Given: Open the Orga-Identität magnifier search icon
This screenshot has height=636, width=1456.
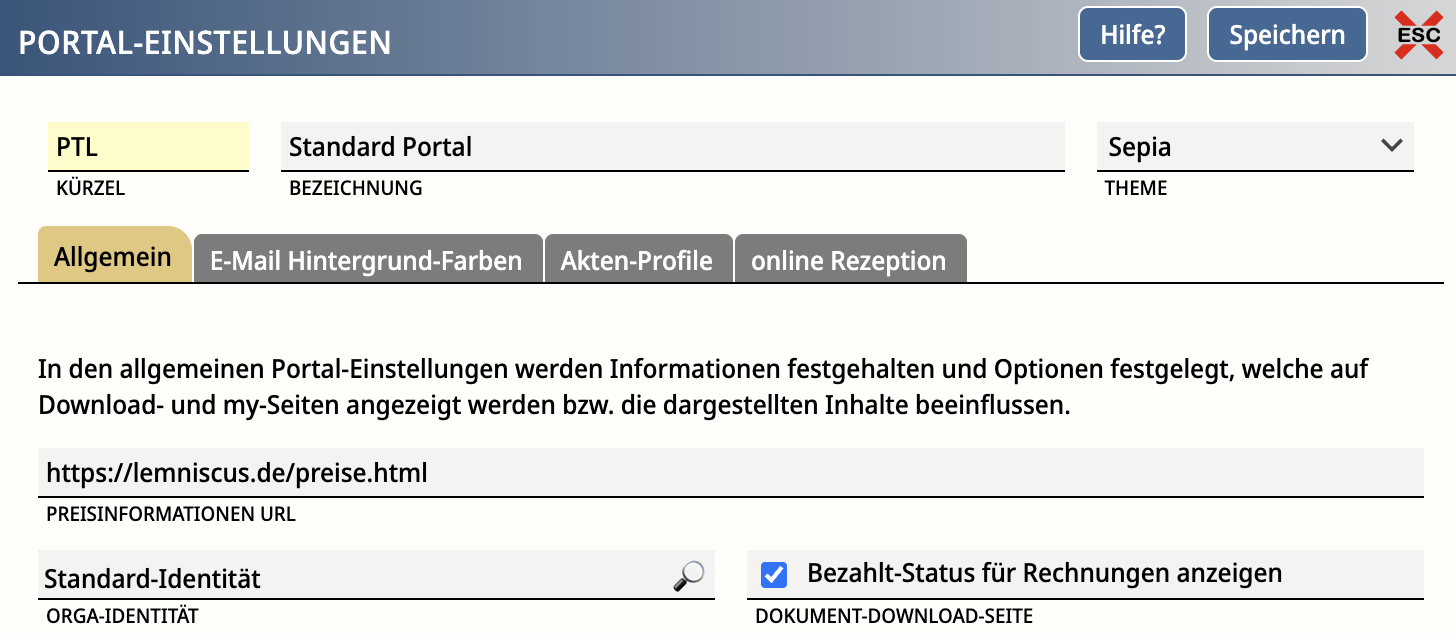Looking at the screenshot, I should click(x=688, y=576).
